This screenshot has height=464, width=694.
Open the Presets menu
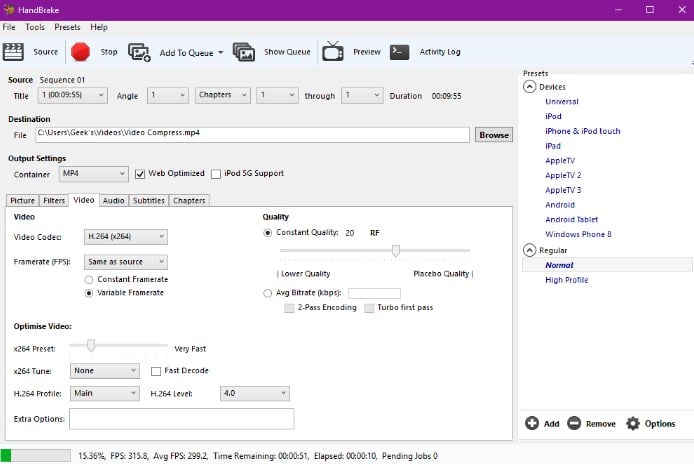[67, 27]
